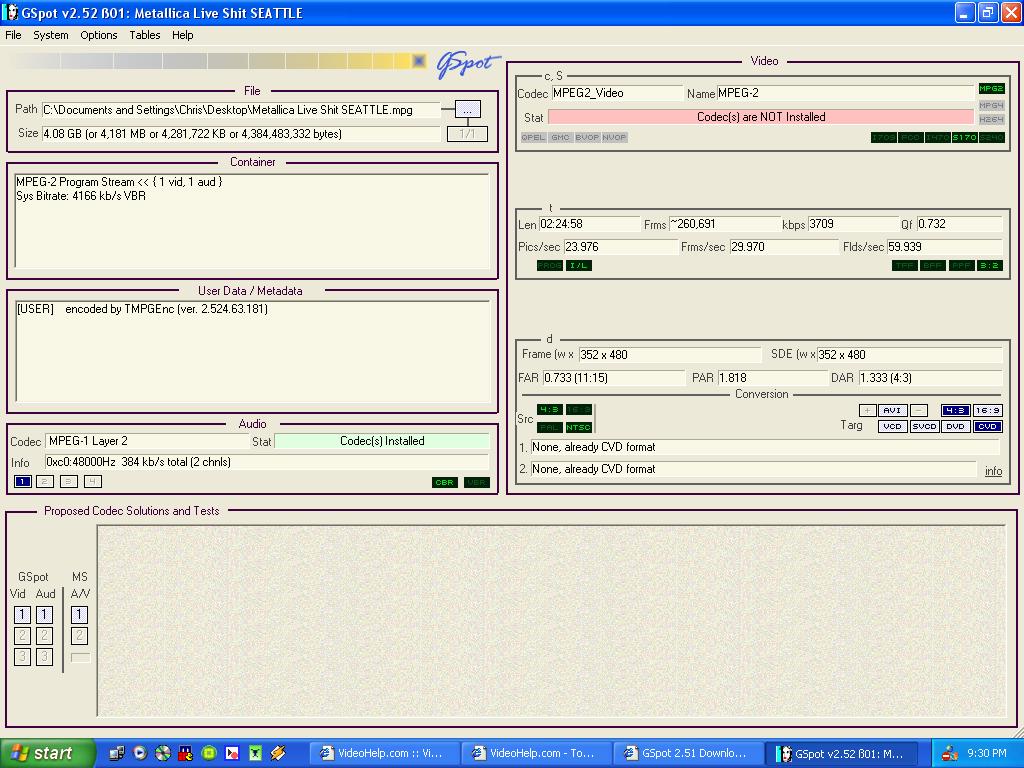Open the Windows Start menu

tap(47, 753)
